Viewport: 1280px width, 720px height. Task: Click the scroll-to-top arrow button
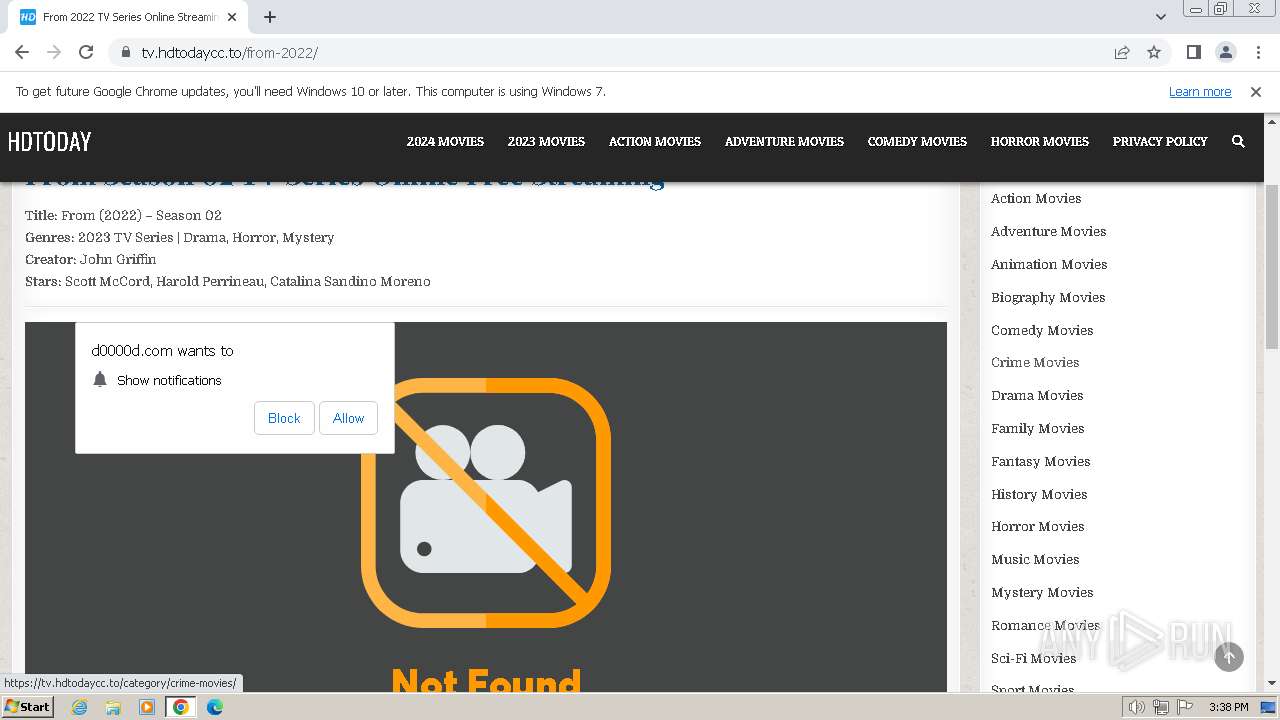[1229, 657]
